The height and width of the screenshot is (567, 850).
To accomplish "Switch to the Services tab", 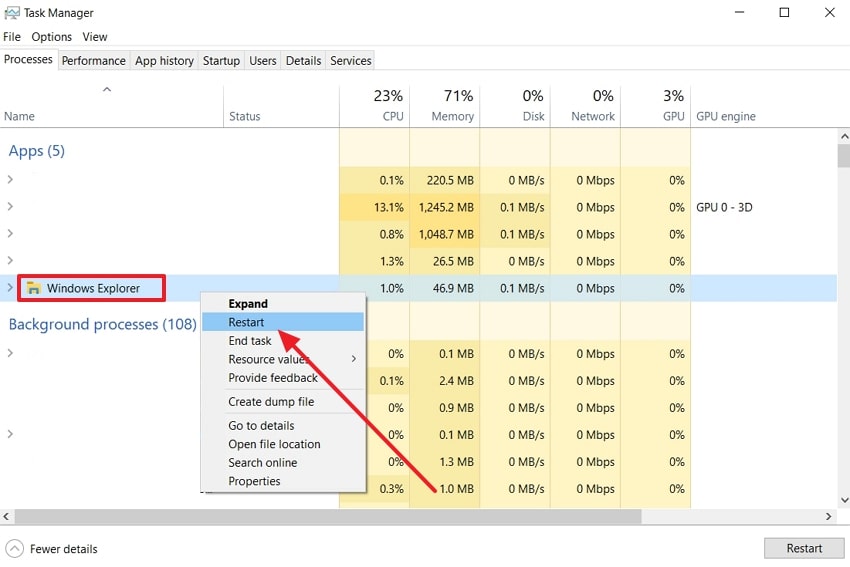I will pos(351,61).
